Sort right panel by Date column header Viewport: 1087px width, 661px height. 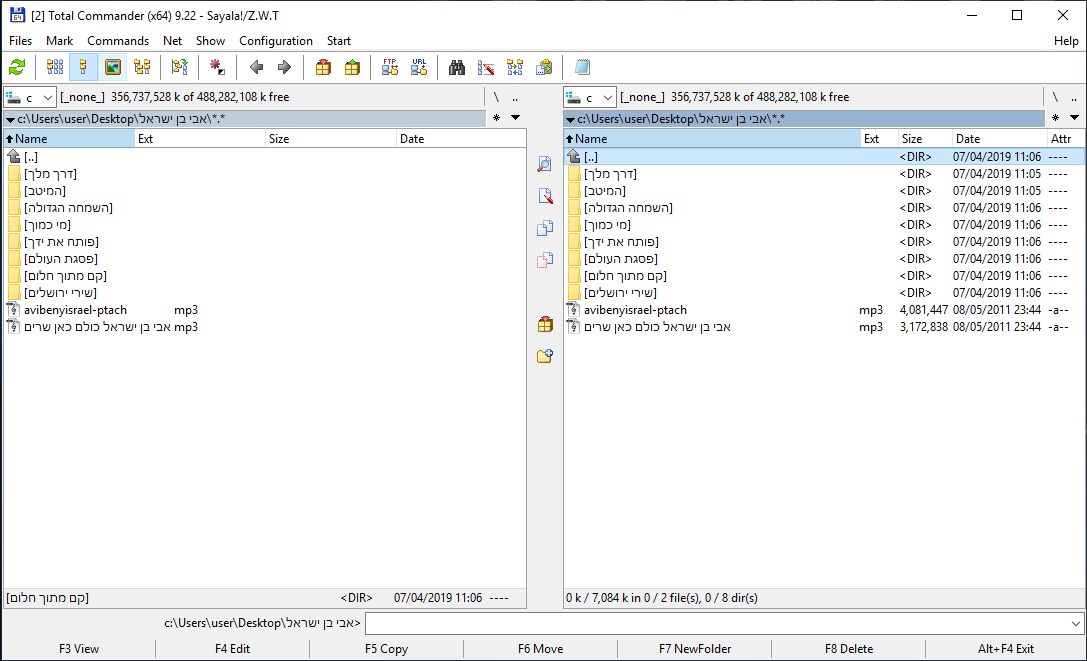pos(998,139)
